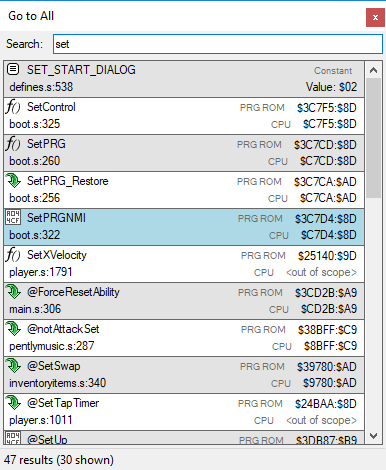
Task: Click the data-label icon next to SetPRGNMI
Action: point(13,217)
